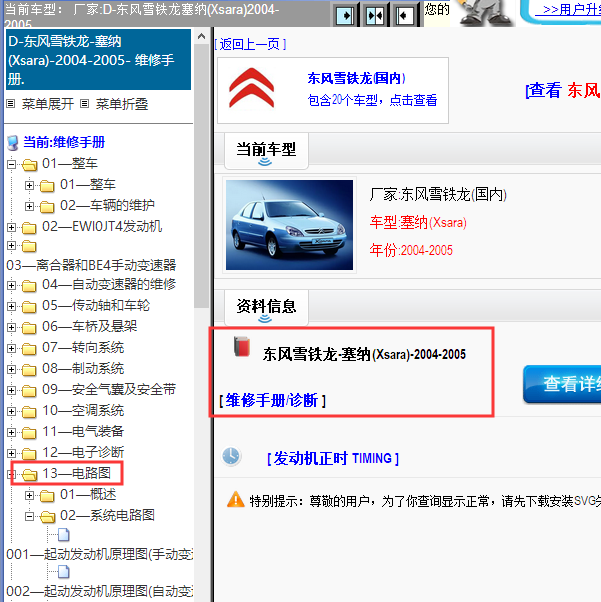
Task: Expand the 02—EWI0JT4发动机 tree node
Action: tap(12, 227)
